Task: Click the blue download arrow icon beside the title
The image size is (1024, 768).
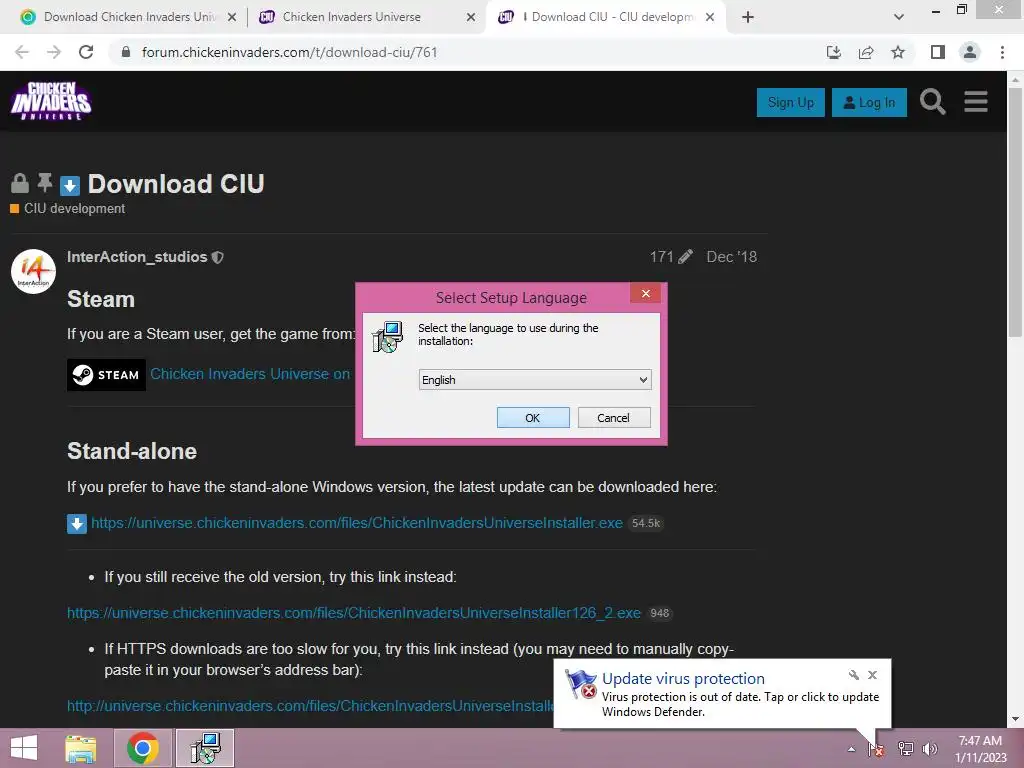Action: tap(70, 185)
